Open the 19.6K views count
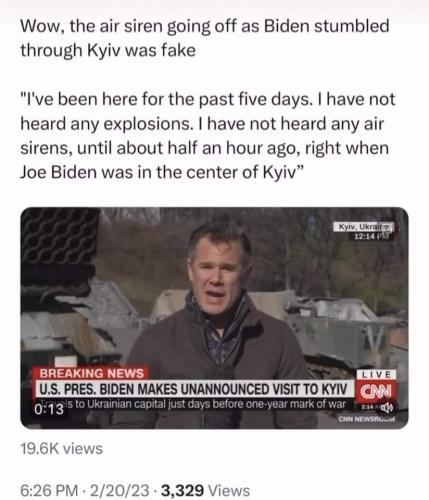This screenshot has width=429, height=500. point(61,449)
